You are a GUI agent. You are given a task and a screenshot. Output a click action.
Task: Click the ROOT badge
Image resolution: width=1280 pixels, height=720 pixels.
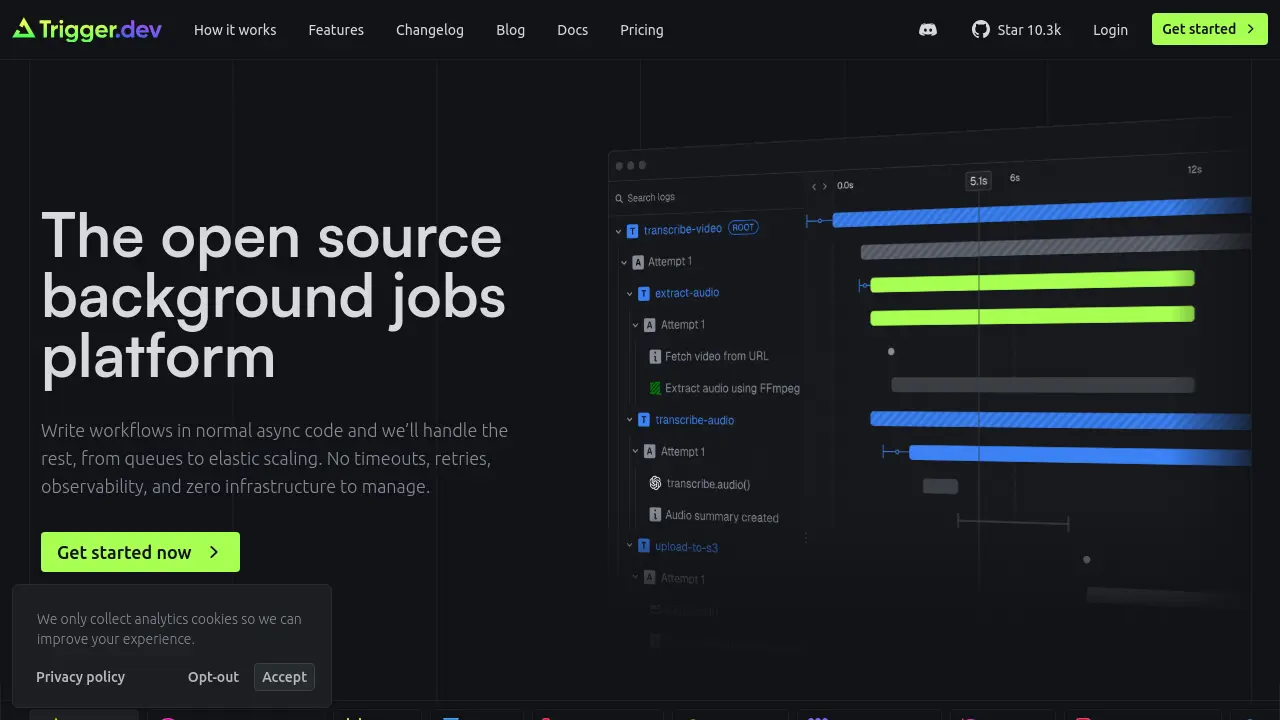(743, 227)
